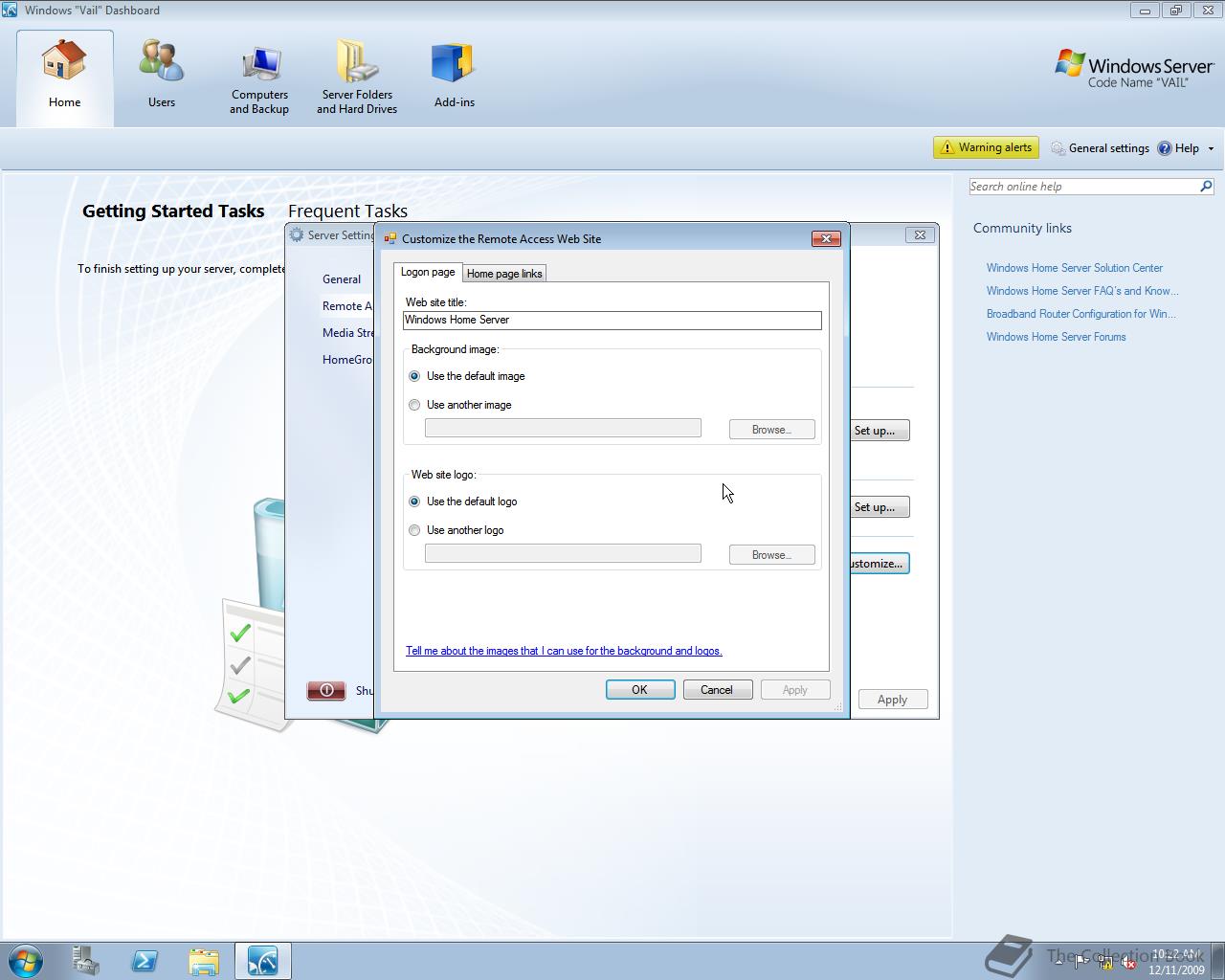Screen dimensions: 1225x980
Task: Expand the Help dropdown arrow
Action: click(x=1211, y=148)
